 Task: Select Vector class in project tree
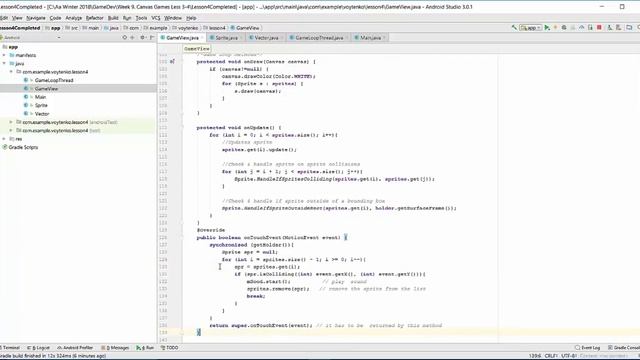42,114
